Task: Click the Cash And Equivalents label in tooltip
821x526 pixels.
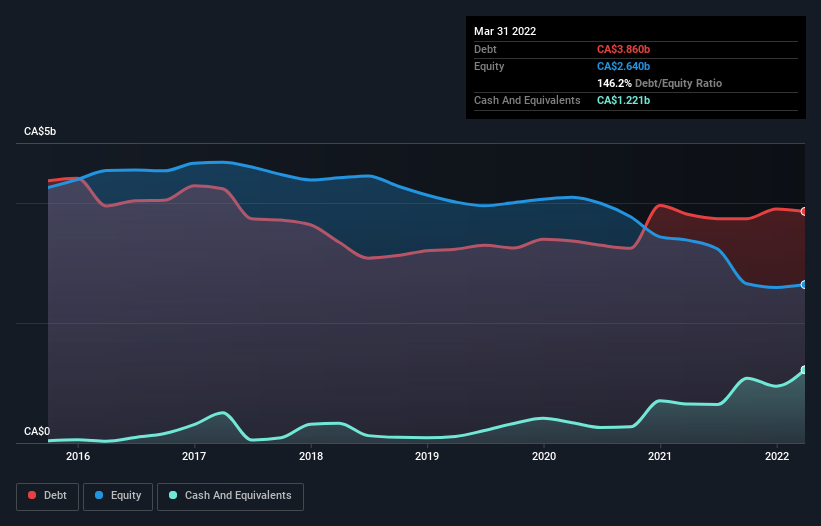Action: [527, 100]
